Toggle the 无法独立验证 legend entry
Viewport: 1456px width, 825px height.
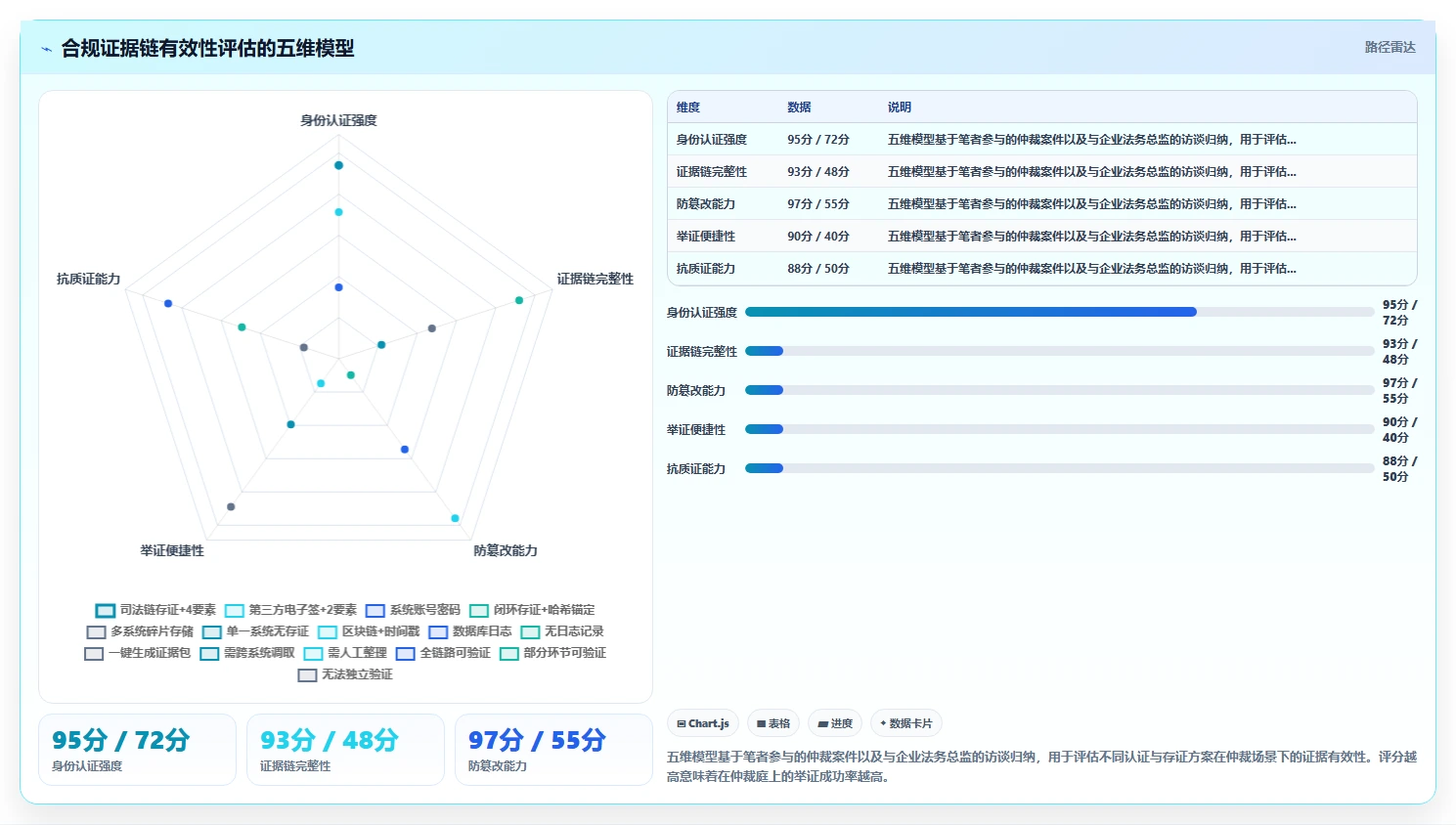pos(345,674)
